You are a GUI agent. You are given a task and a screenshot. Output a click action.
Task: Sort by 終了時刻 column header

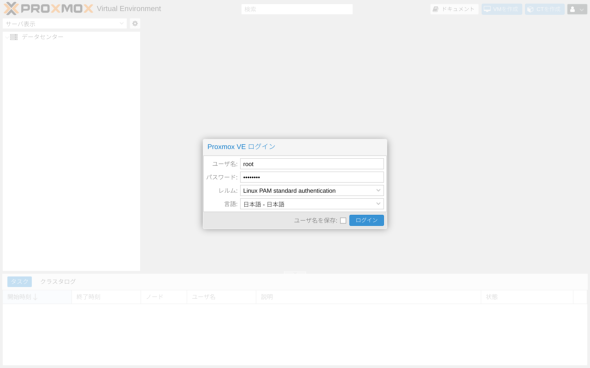(106, 297)
